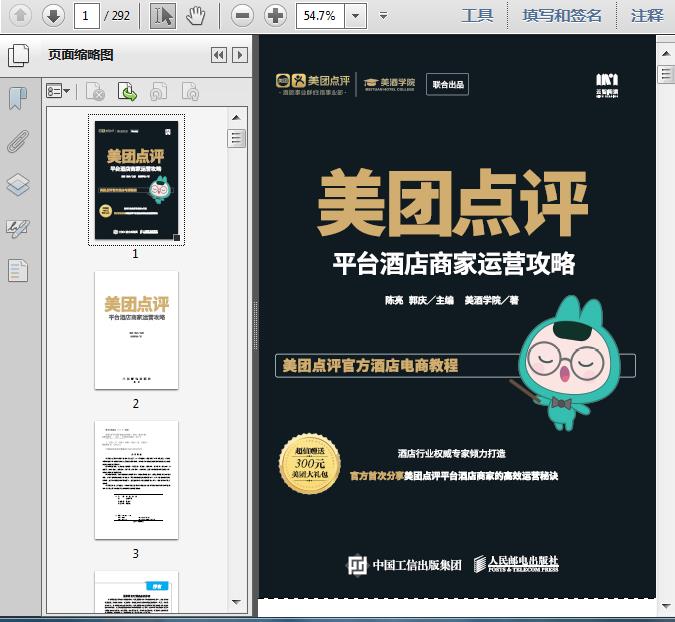
Task: Click the rotate pages counterclockwise icon
Action: 158,91
